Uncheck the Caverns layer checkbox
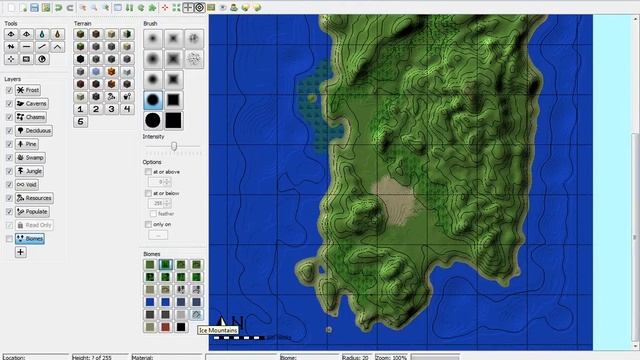640x360 pixels. pyautogui.click(x=9, y=104)
